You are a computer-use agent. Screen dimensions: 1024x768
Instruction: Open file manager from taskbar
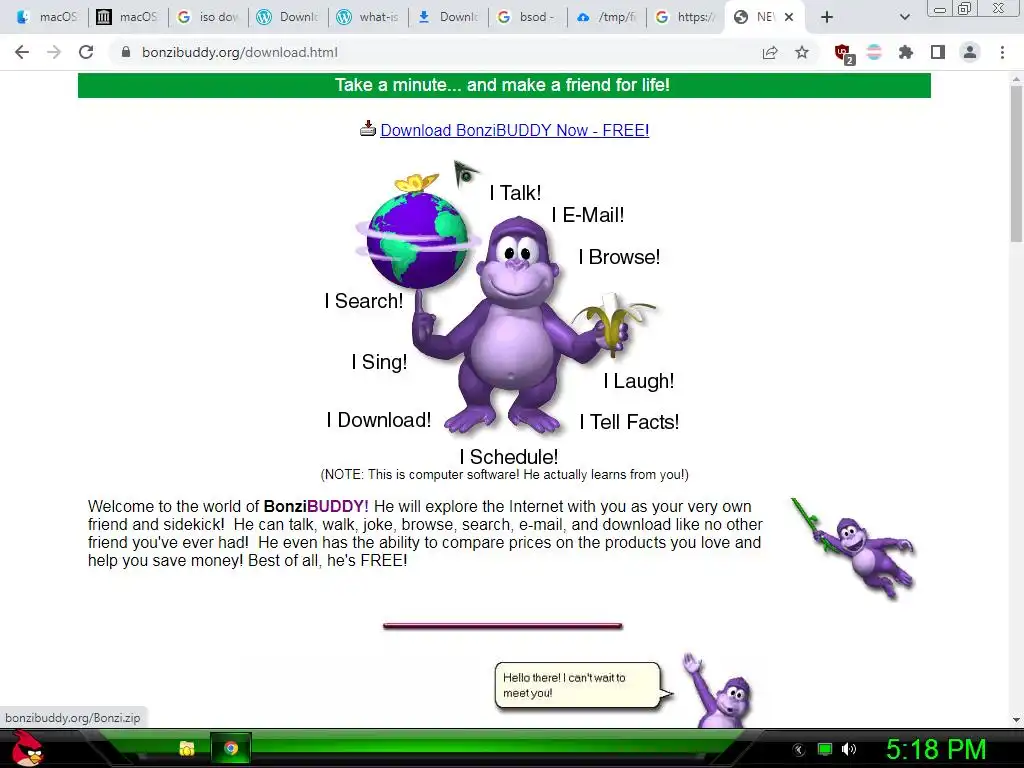point(187,748)
